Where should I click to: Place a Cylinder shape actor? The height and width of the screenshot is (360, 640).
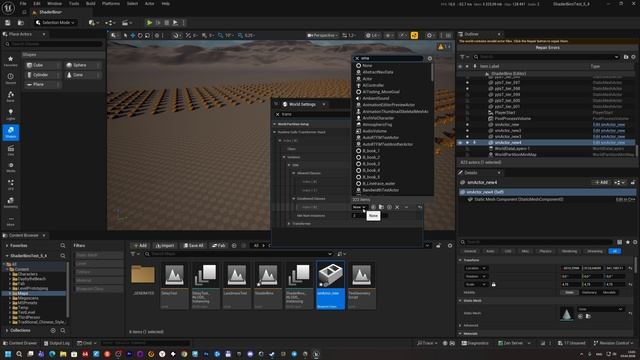[x=42, y=75]
